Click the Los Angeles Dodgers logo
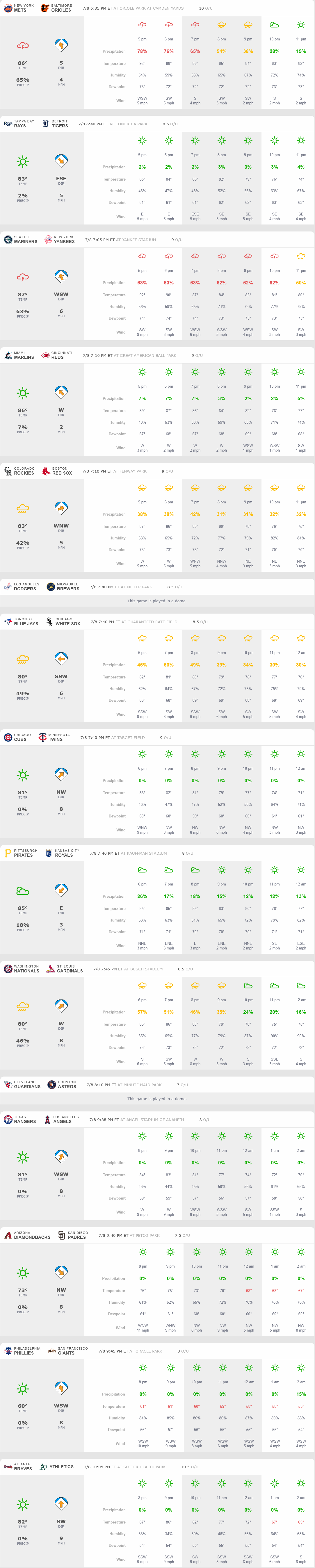Viewport: 315px width, 1568px height. pyautogui.click(x=8, y=586)
